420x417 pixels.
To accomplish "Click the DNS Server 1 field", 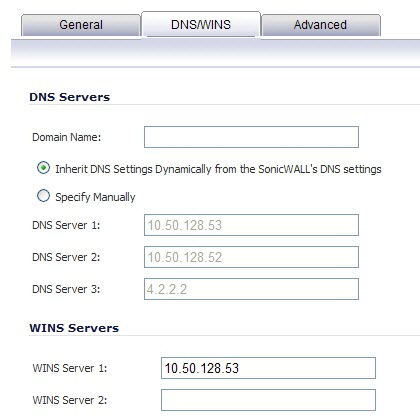I will click(251, 225).
